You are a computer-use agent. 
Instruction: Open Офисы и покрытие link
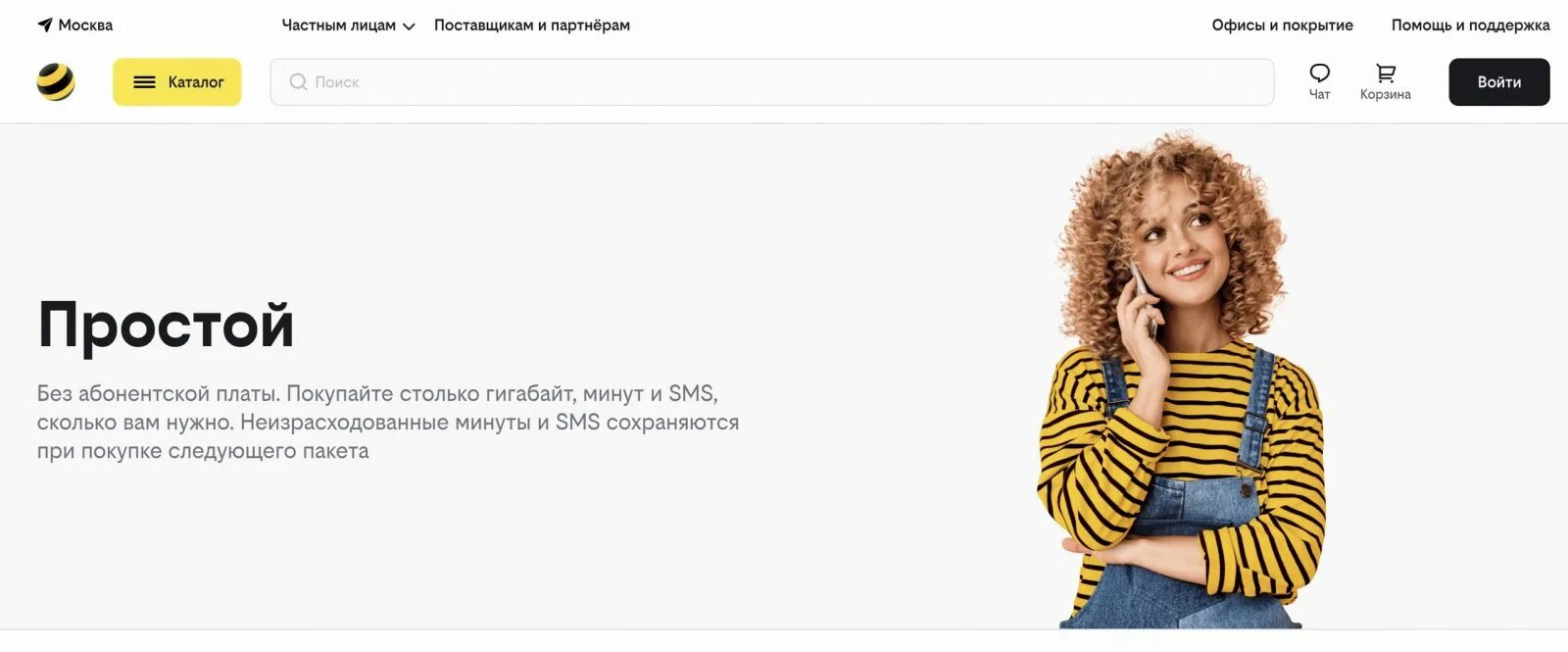[x=1282, y=25]
